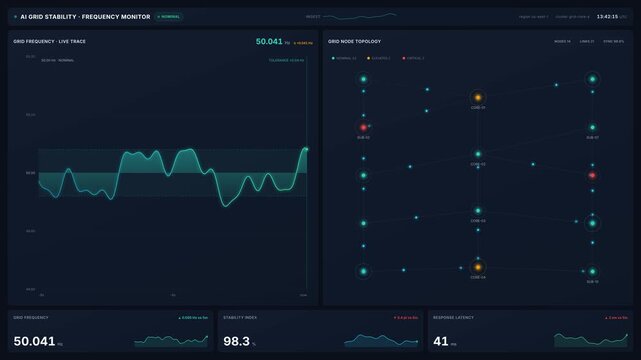The height and width of the screenshot is (360, 641).
Task: Click the Response Latency card sparkline
Action: 591,340
